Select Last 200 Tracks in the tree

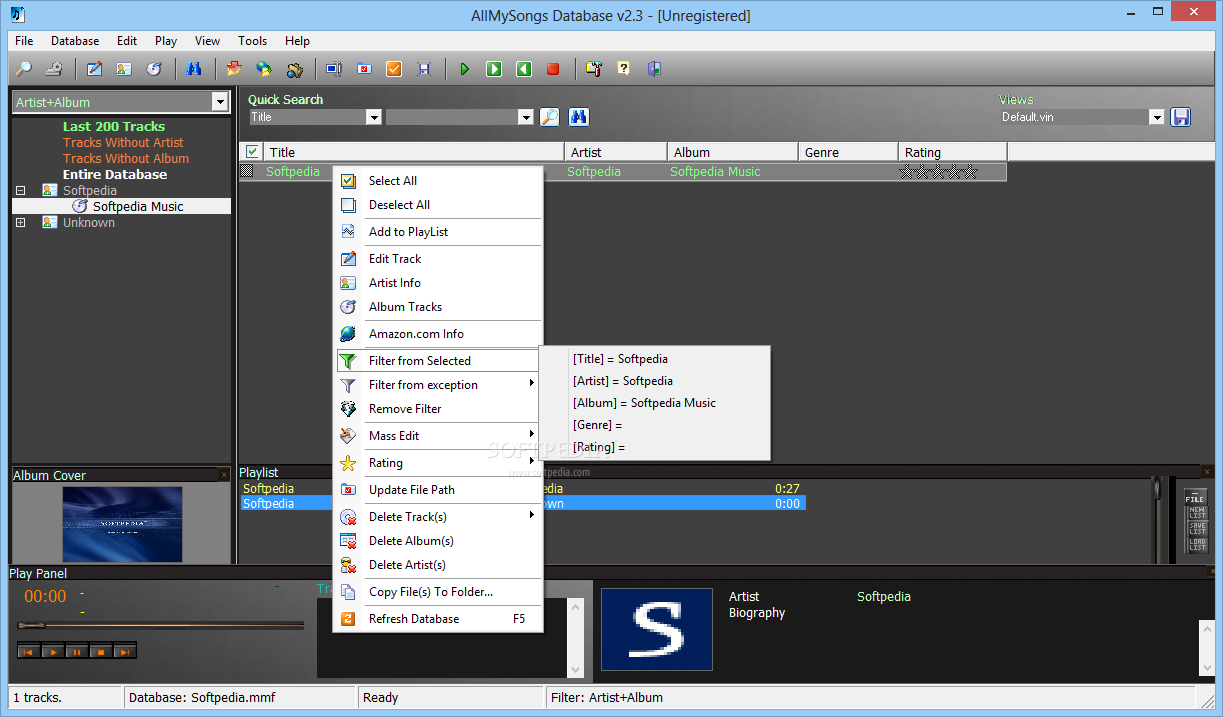114,127
